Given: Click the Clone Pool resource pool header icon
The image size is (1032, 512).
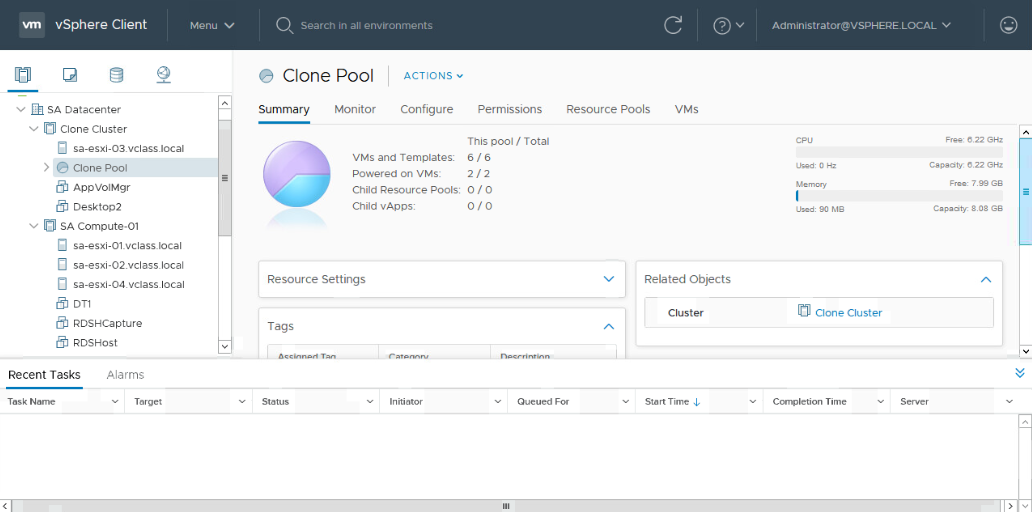Looking at the screenshot, I should tap(266, 76).
